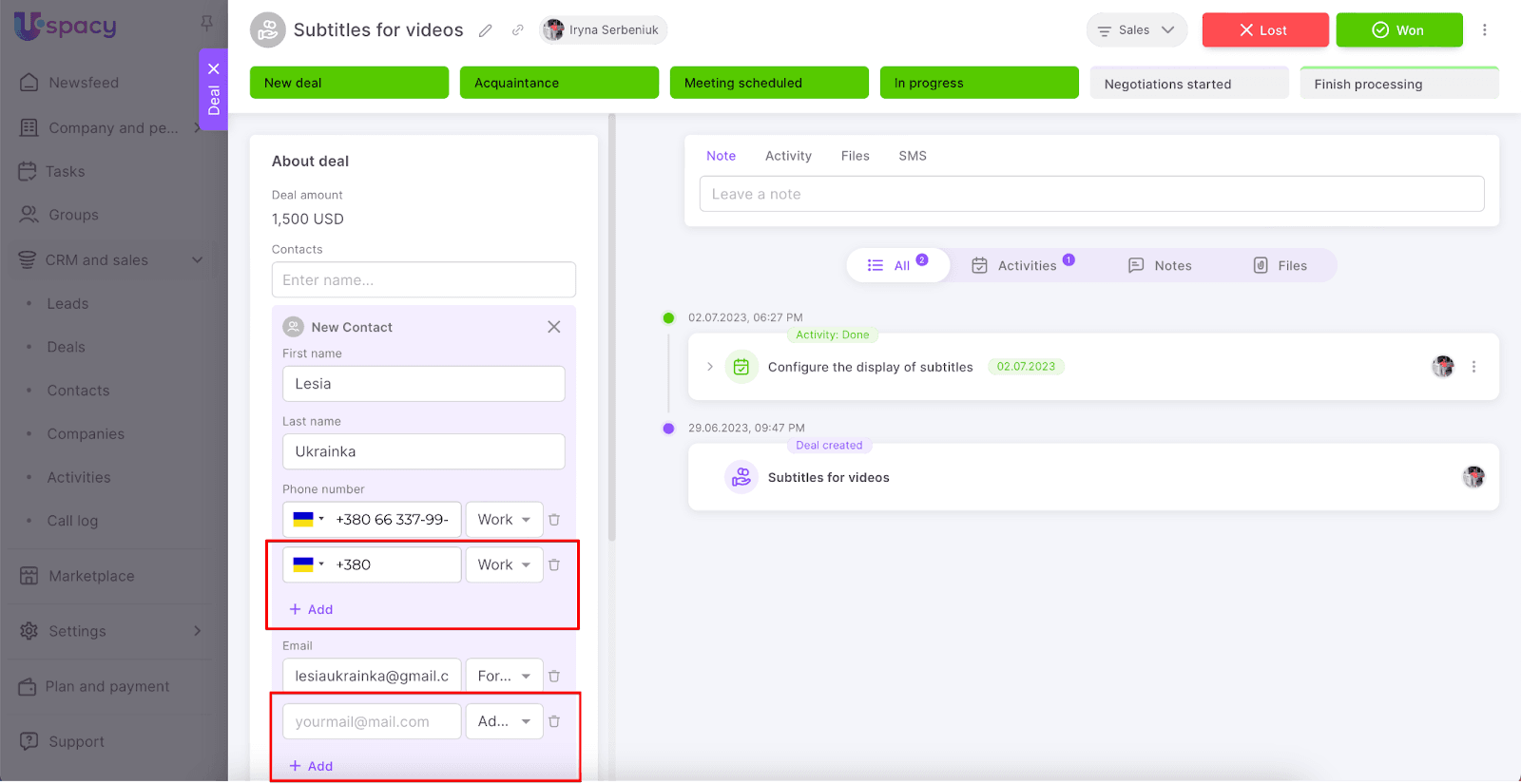Close the Deal side tab
Image resolution: width=1521 pixels, height=784 pixels.
(x=214, y=68)
